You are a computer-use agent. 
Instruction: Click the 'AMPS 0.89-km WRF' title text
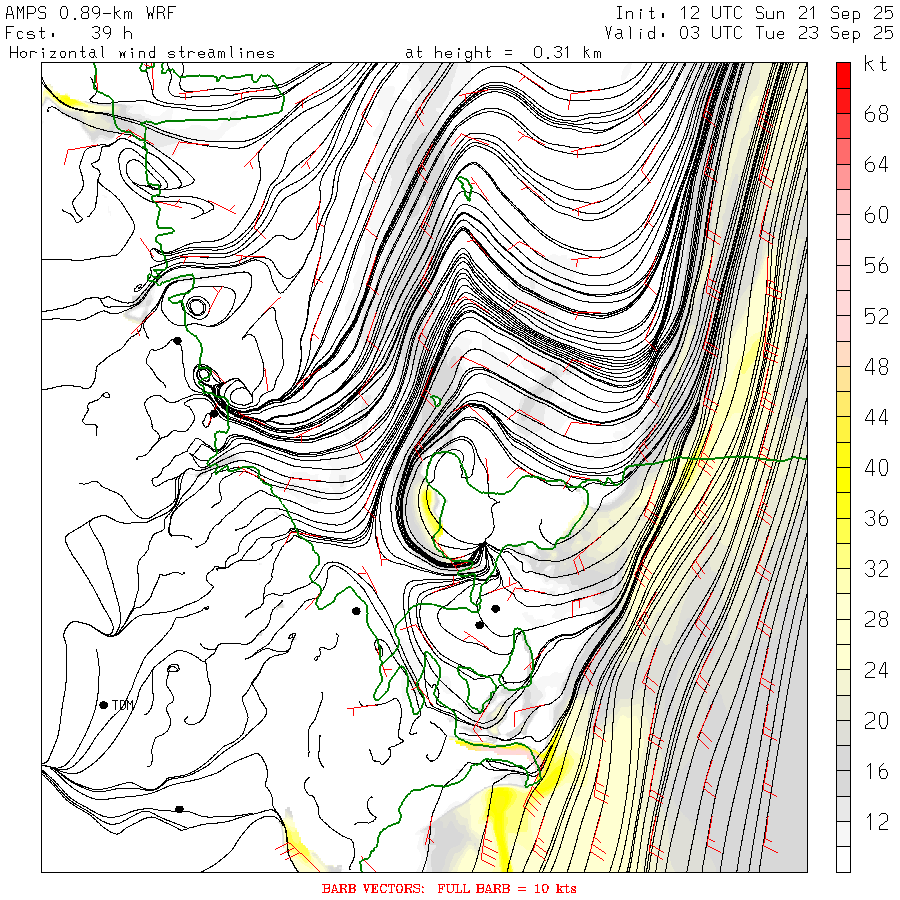90,13
